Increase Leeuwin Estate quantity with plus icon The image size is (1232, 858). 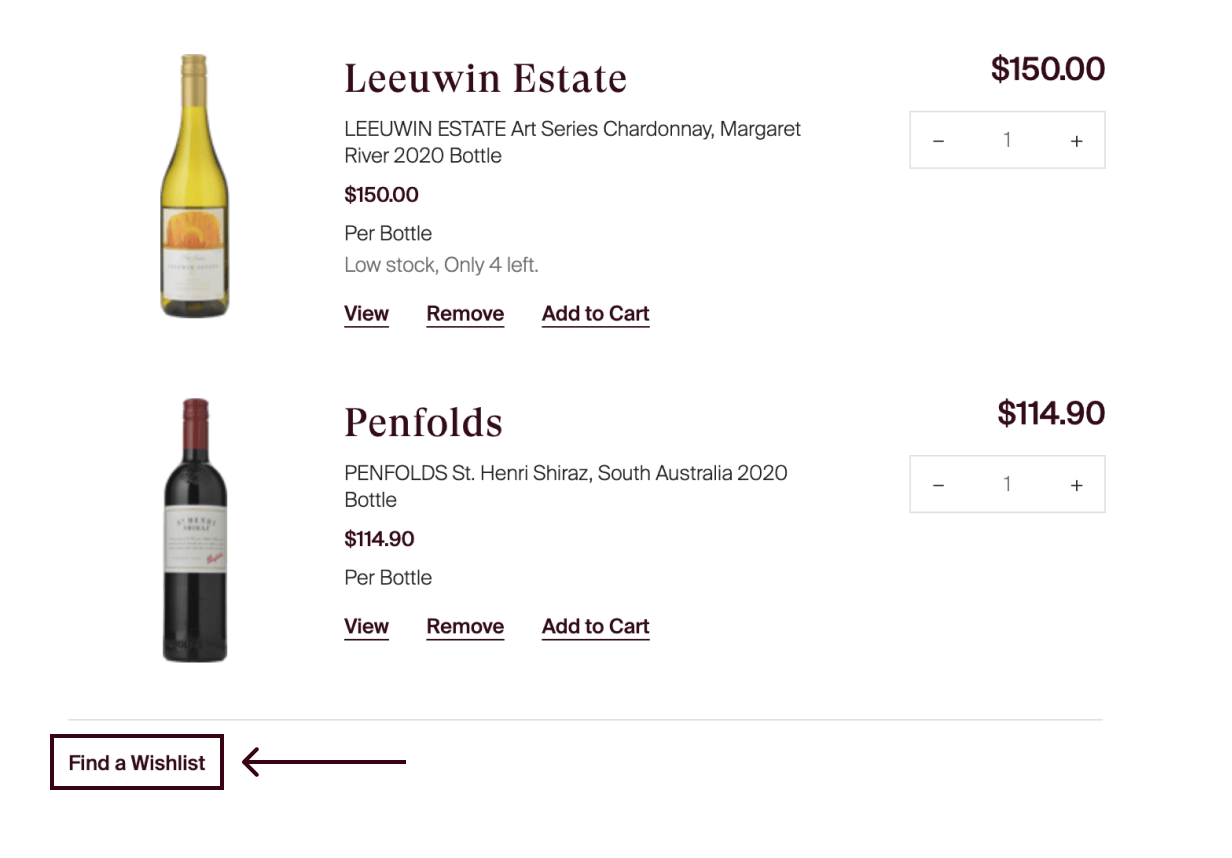pyautogui.click(x=1076, y=141)
